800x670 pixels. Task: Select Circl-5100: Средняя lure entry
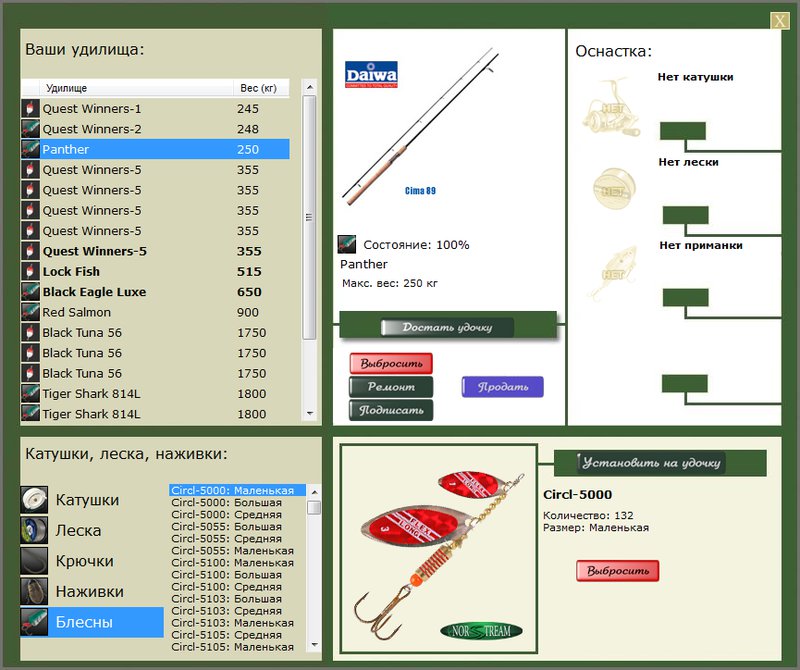pyautogui.click(x=237, y=587)
